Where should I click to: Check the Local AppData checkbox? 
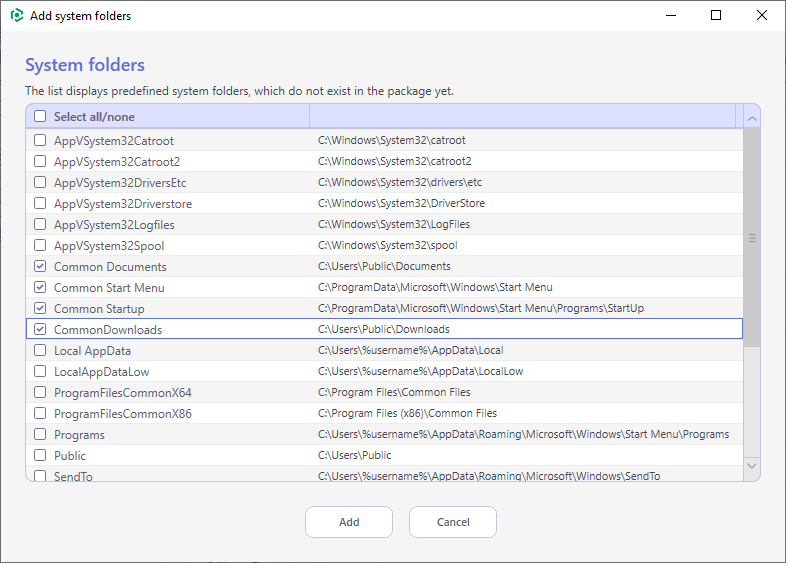click(40, 350)
